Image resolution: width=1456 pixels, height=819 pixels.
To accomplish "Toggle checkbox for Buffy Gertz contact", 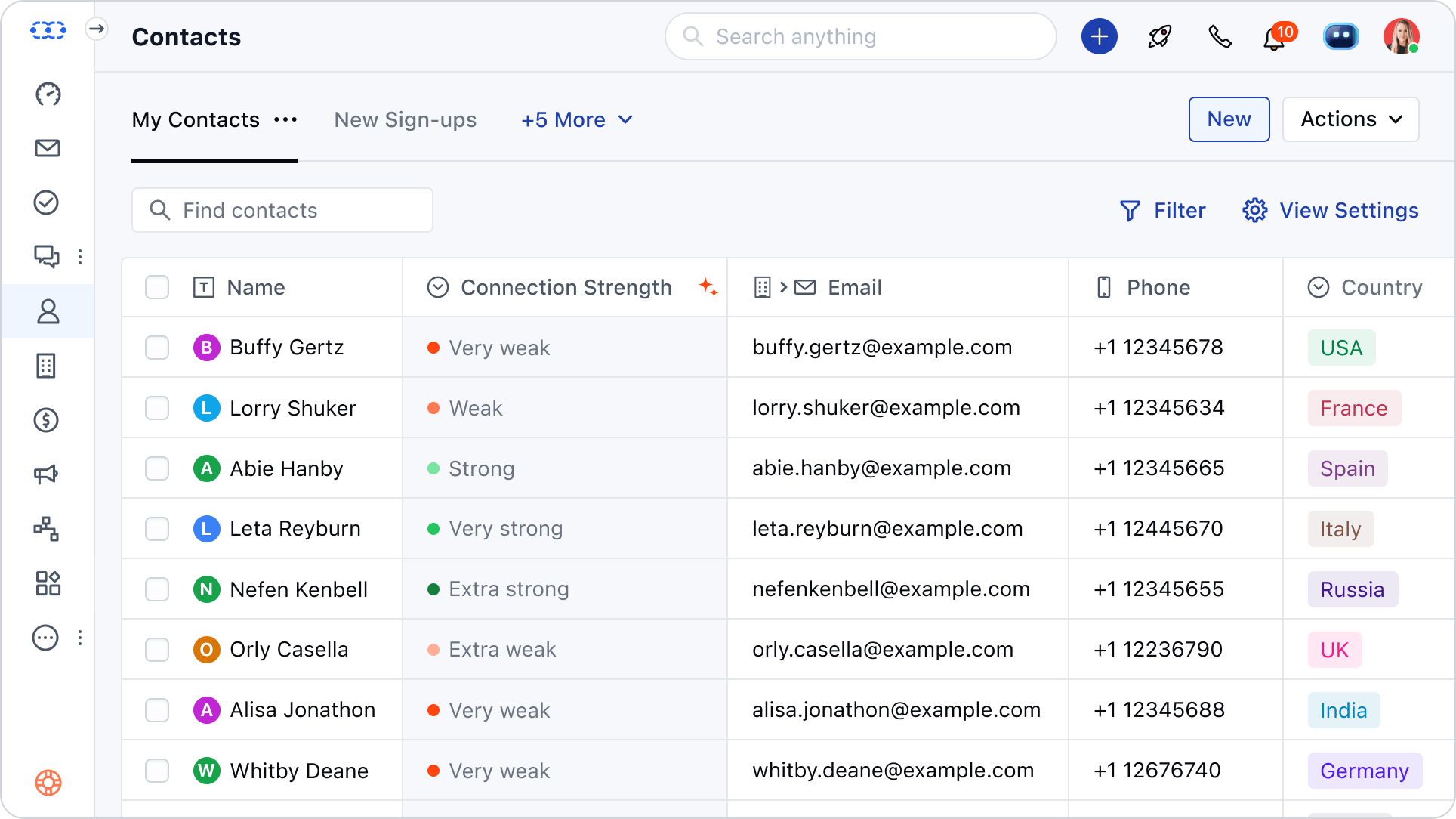I will click(158, 348).
